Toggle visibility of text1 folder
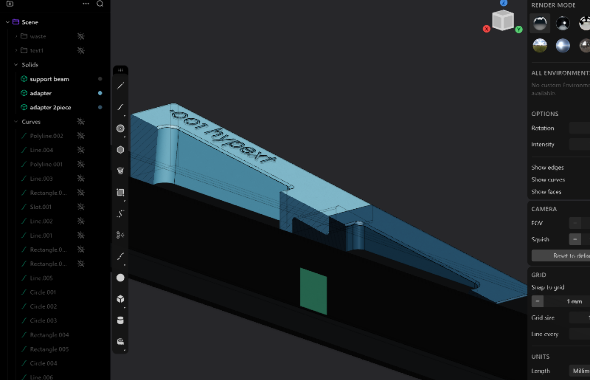Viewport: 590px width, 380px height. pos(81,50)
